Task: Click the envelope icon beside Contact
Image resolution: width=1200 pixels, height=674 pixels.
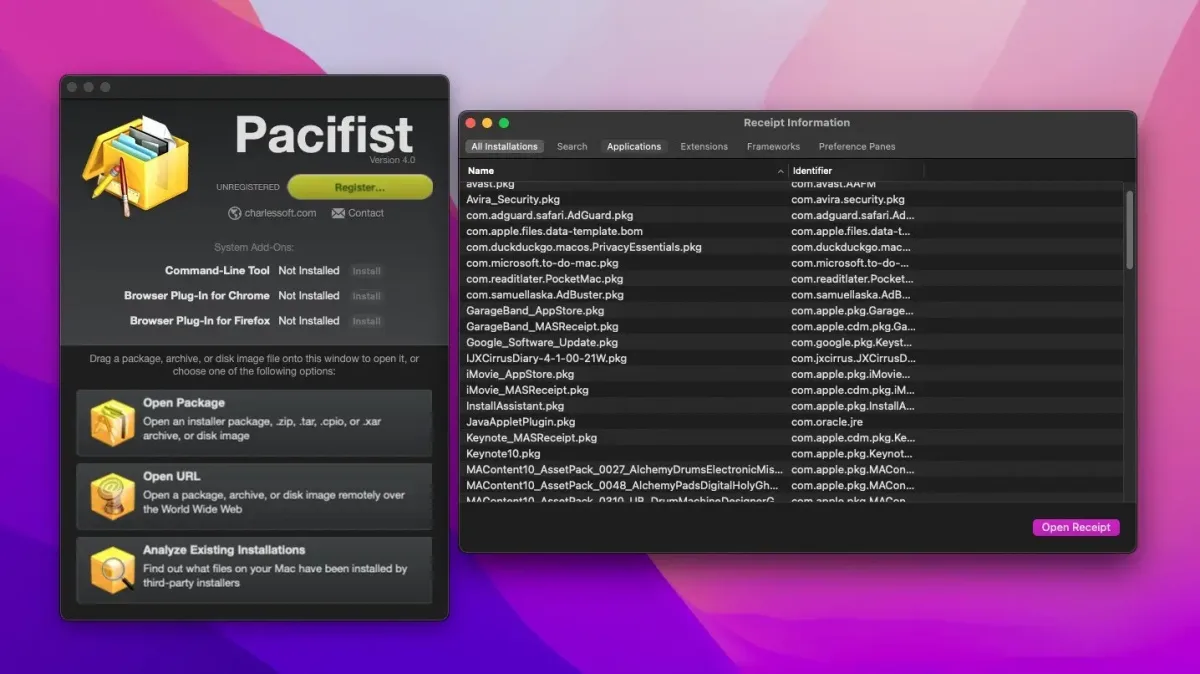Action: click(x=338, y=213)
